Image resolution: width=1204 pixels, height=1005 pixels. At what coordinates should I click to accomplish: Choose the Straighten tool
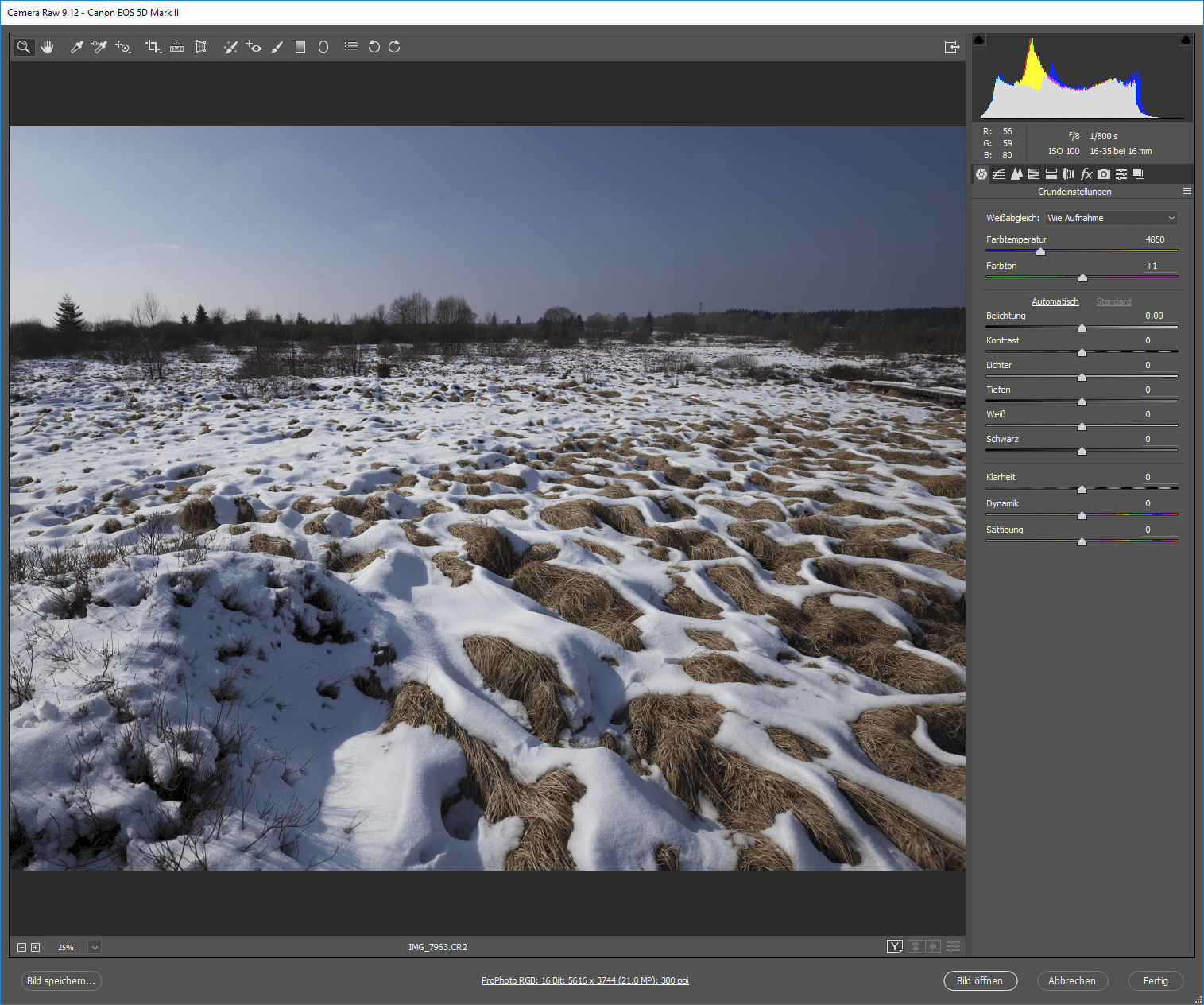pyautogui.click(x=177, y=47)
